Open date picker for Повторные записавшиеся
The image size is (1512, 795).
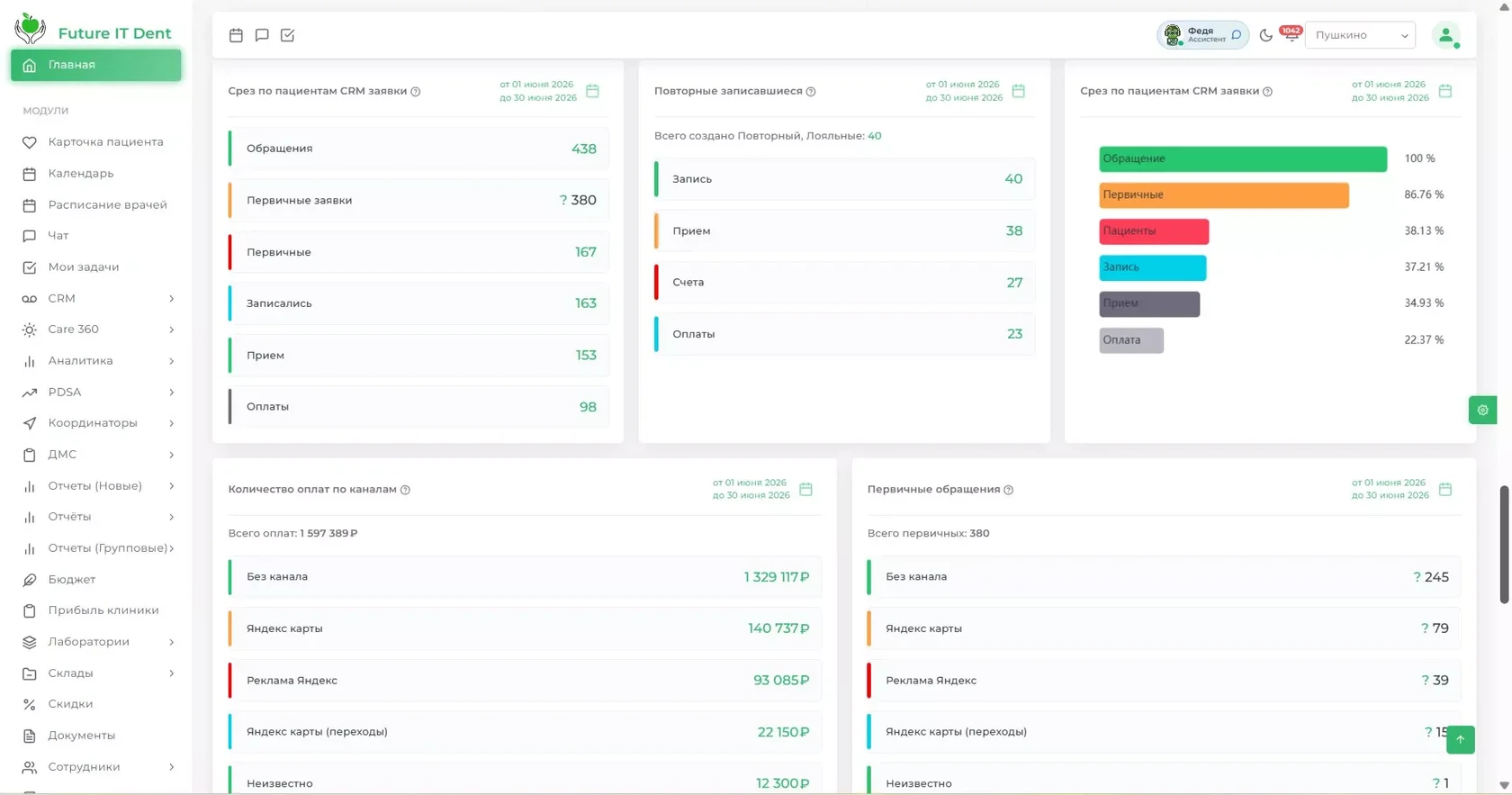point(1019,91)
